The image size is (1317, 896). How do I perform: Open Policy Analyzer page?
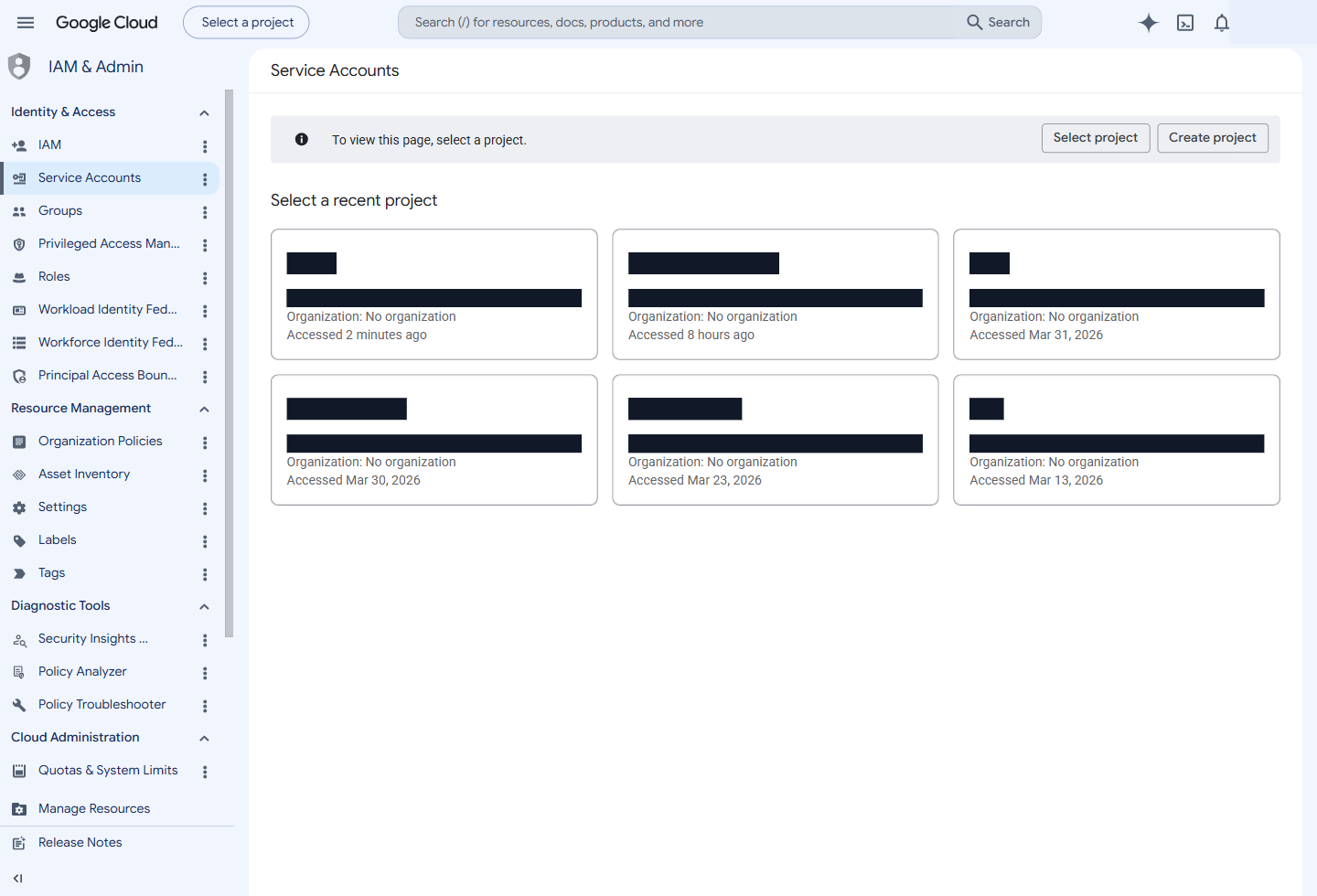[x=82, y=671]
